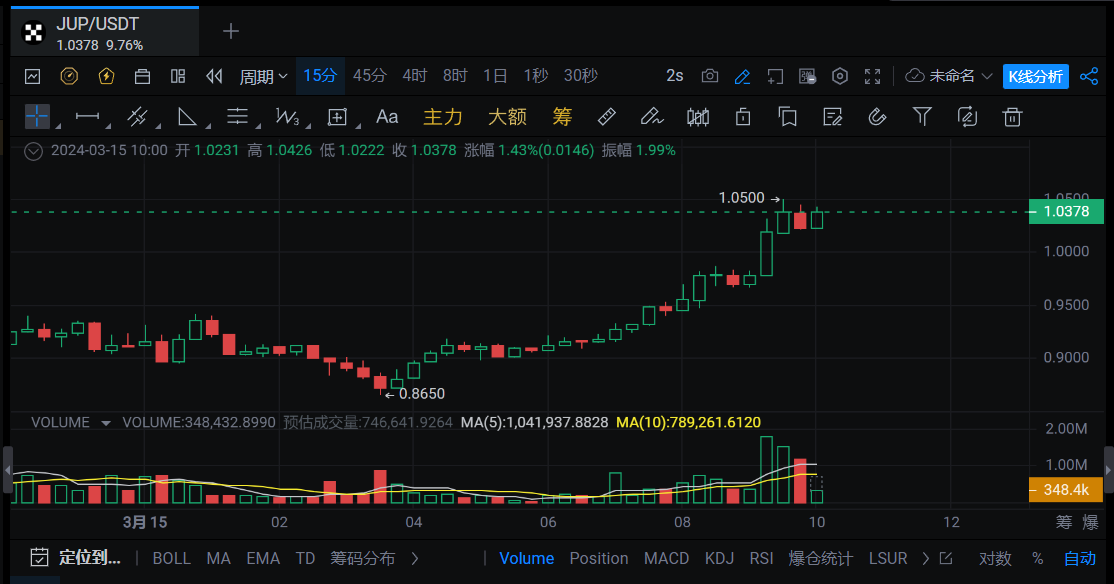Screen dimensions: 1114x584
Task: Click the share icon
Action: click(1089, 76)
